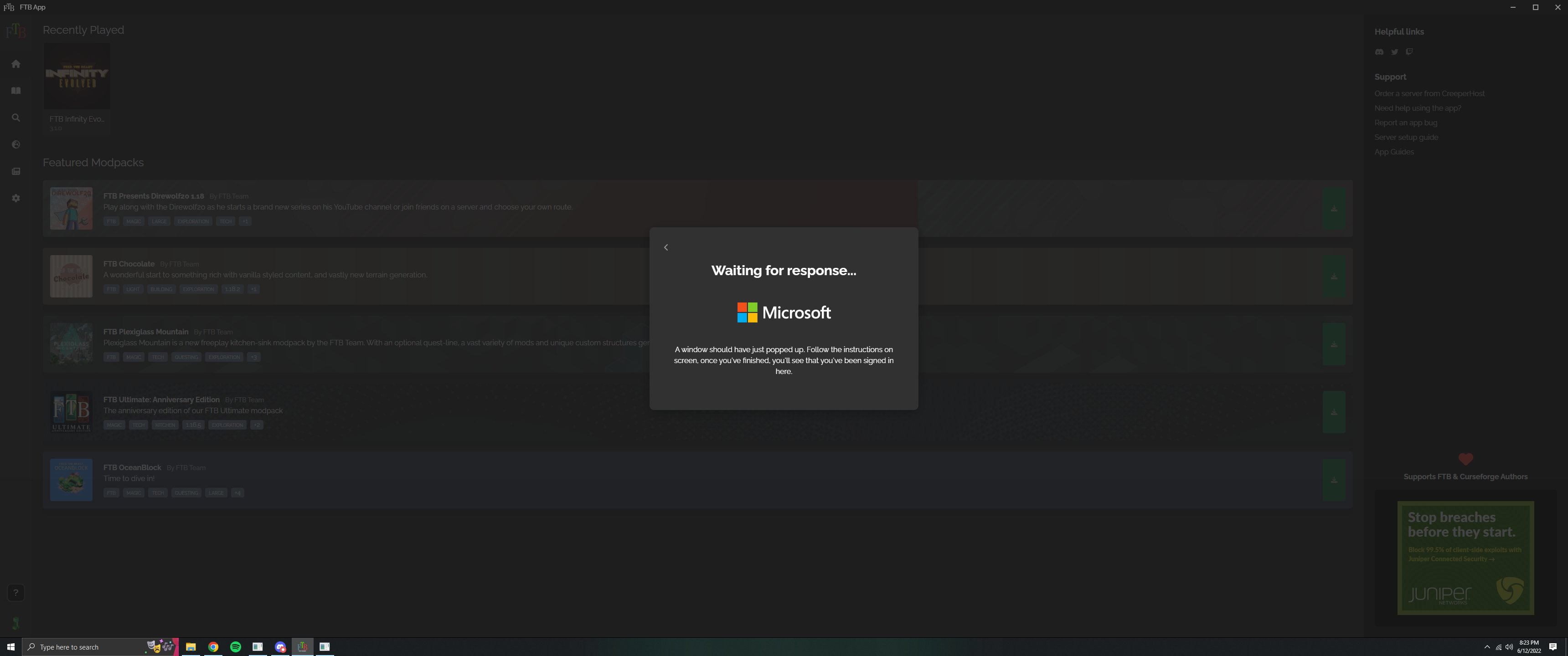Open Spotify from the taskbar
The height and width of the screenshot is (656, 1568).
point(236,647)
